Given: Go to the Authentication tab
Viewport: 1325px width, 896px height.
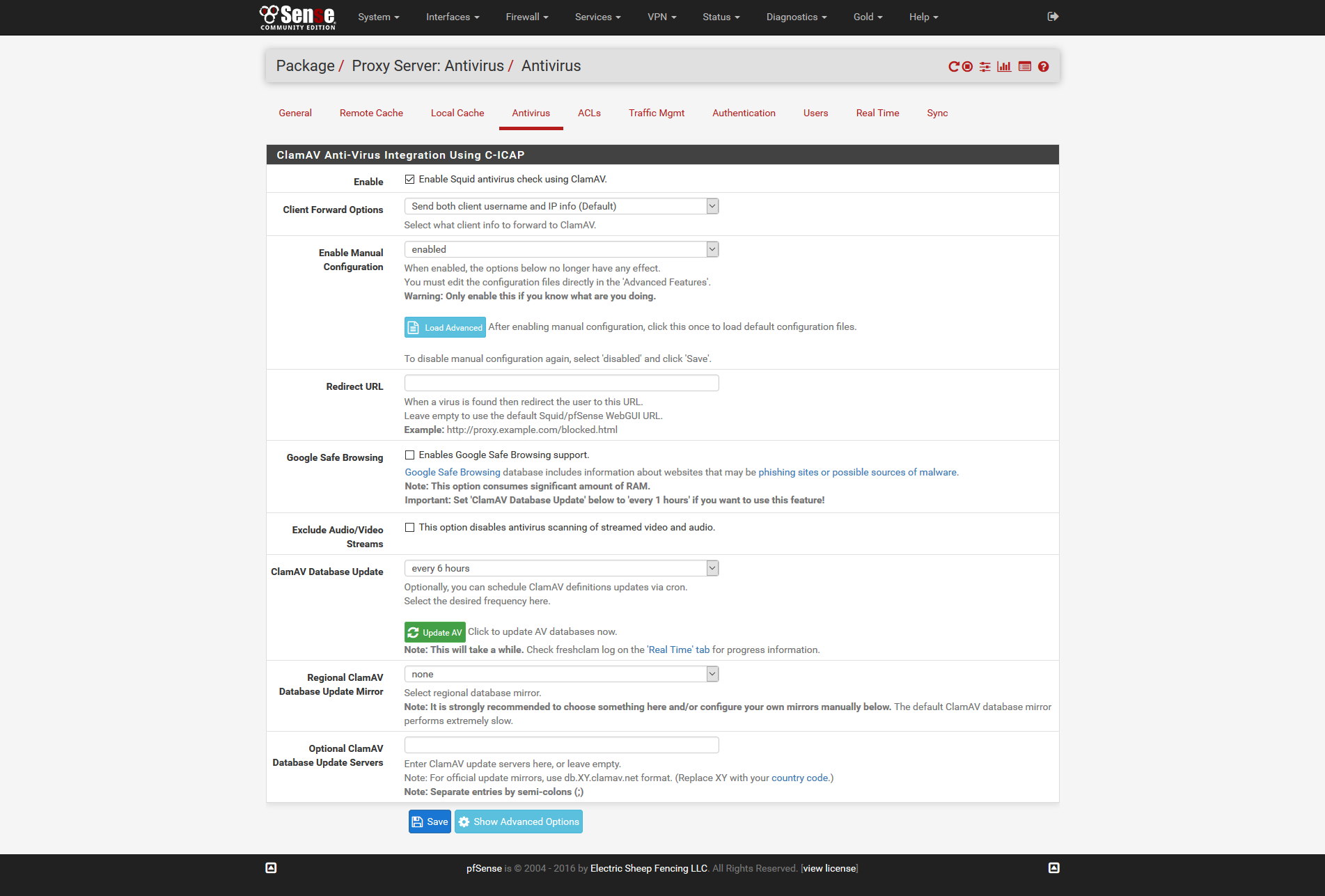Looking at the screenshot, I should [744, 113].
